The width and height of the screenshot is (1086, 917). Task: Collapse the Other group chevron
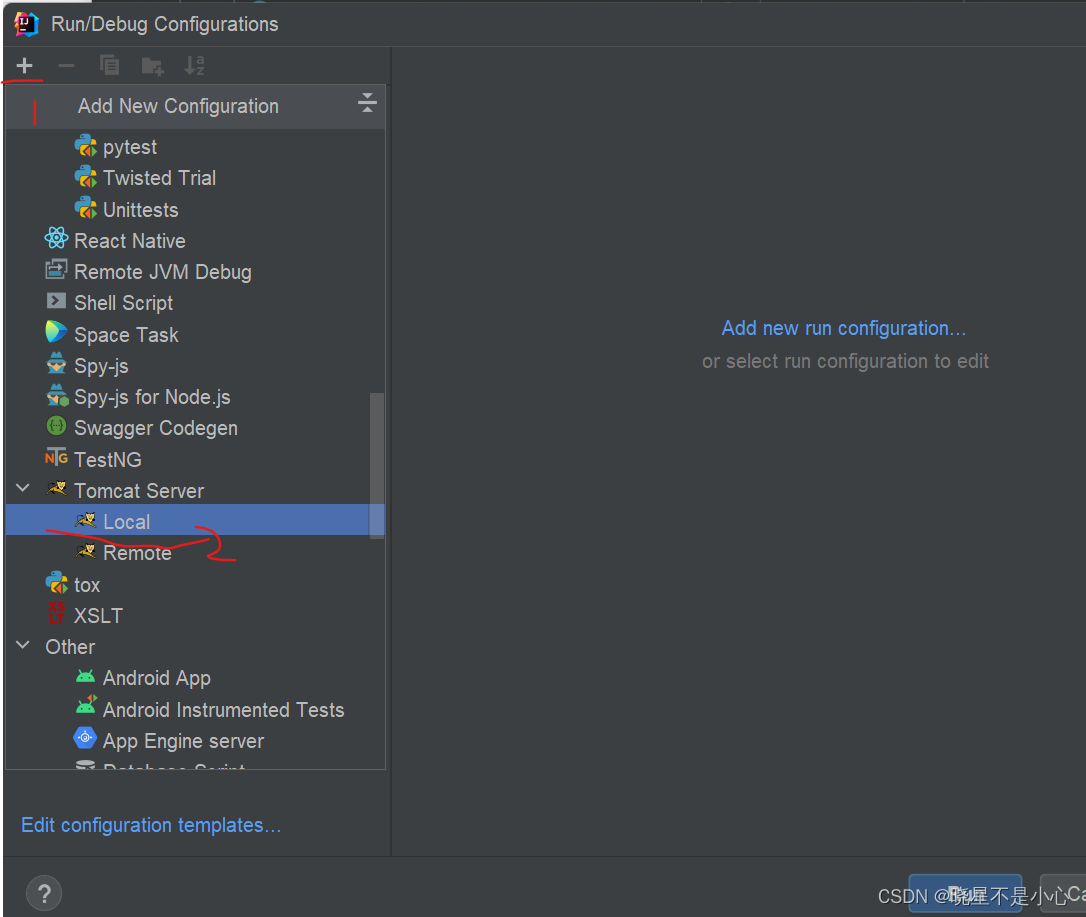(23, 645)
